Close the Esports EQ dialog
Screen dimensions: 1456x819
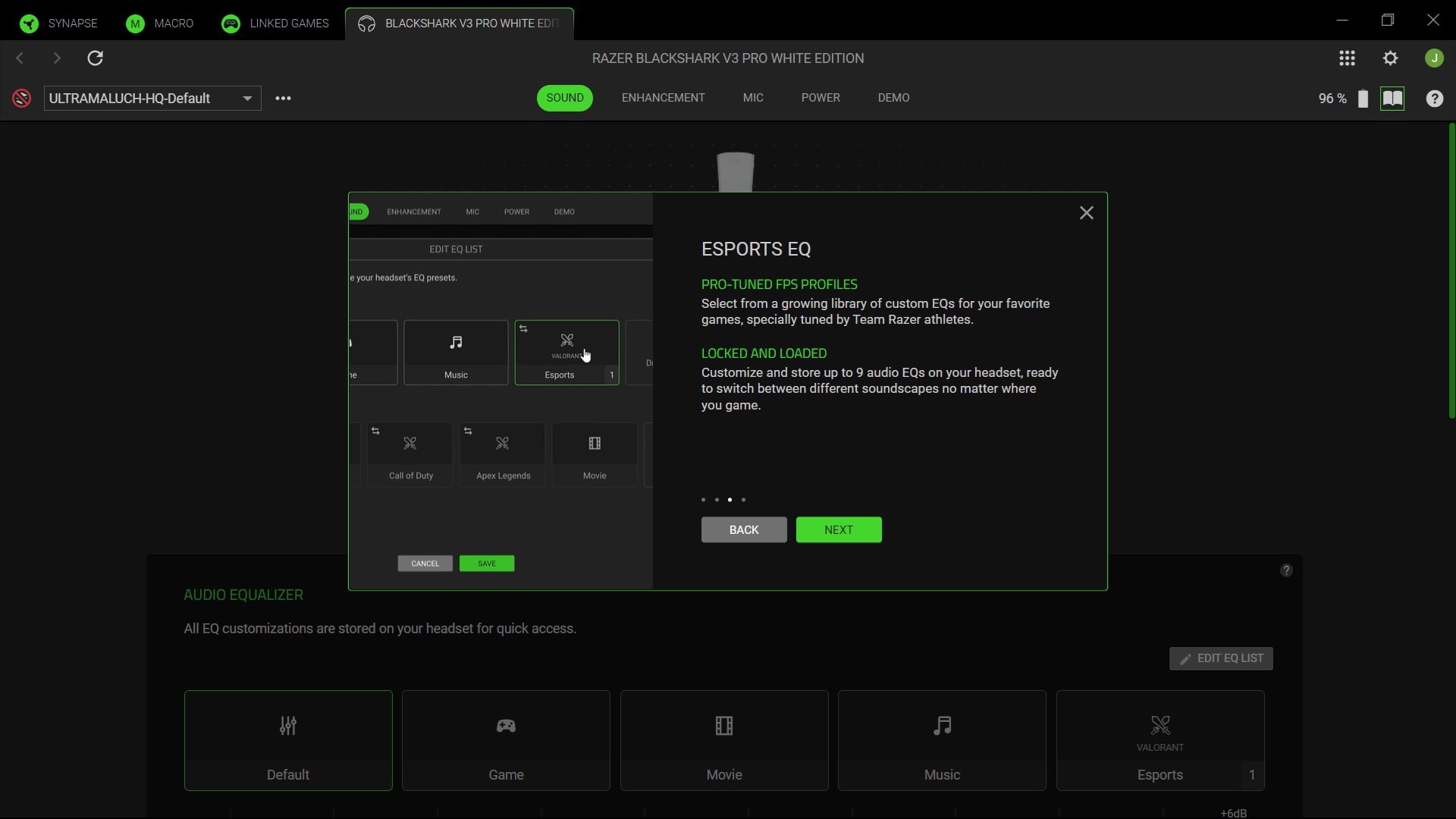point(1086,213)
